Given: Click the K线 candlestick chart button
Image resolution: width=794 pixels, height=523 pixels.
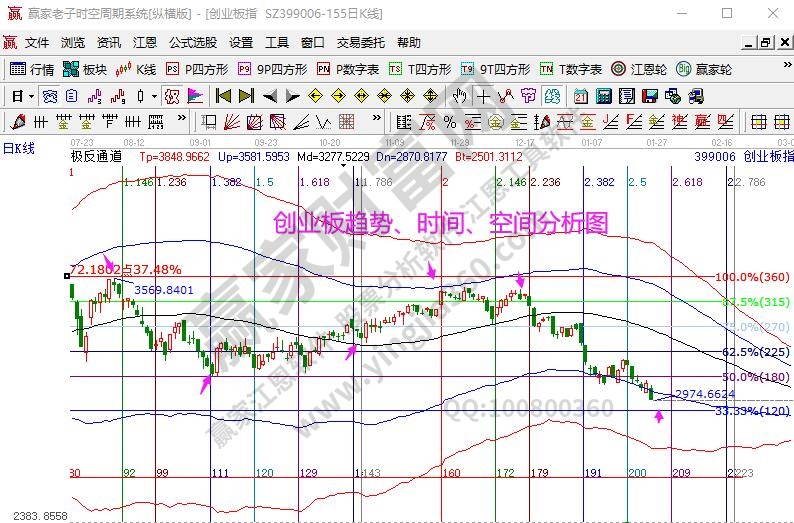Looking at the screenshot, I should click(136, 70).
